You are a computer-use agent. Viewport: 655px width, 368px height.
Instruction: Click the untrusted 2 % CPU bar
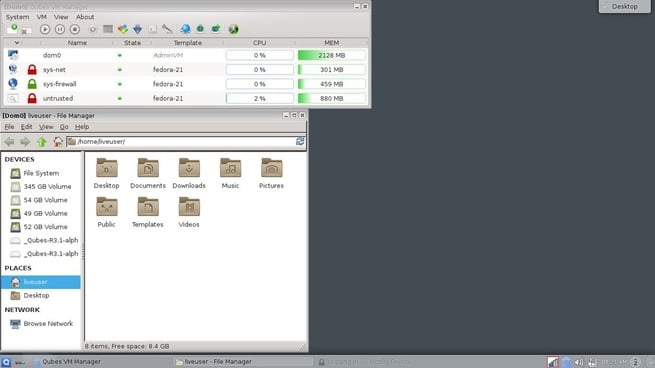click(x=259, y=99)
